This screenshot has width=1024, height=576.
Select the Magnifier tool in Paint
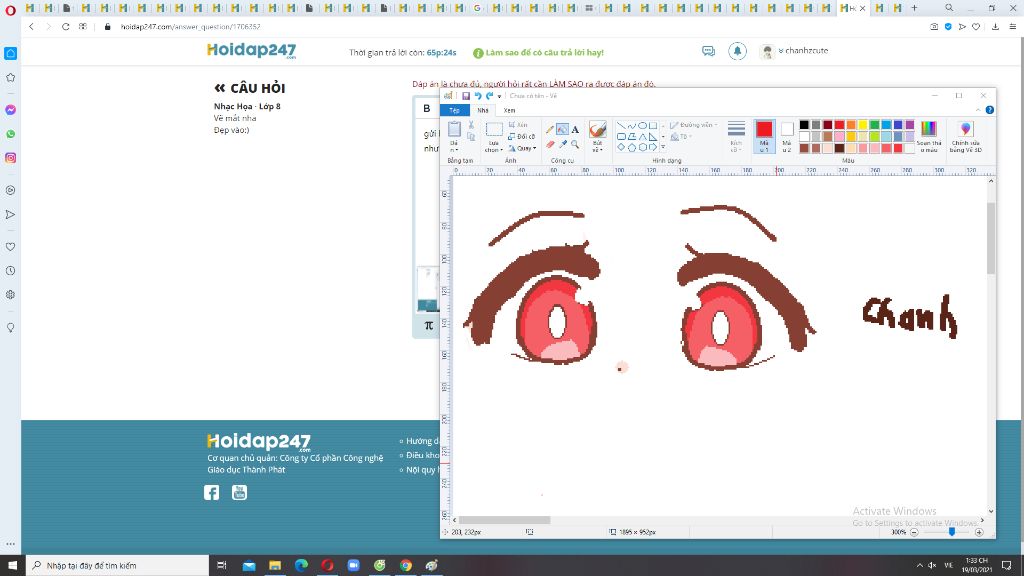click(575, 144)
